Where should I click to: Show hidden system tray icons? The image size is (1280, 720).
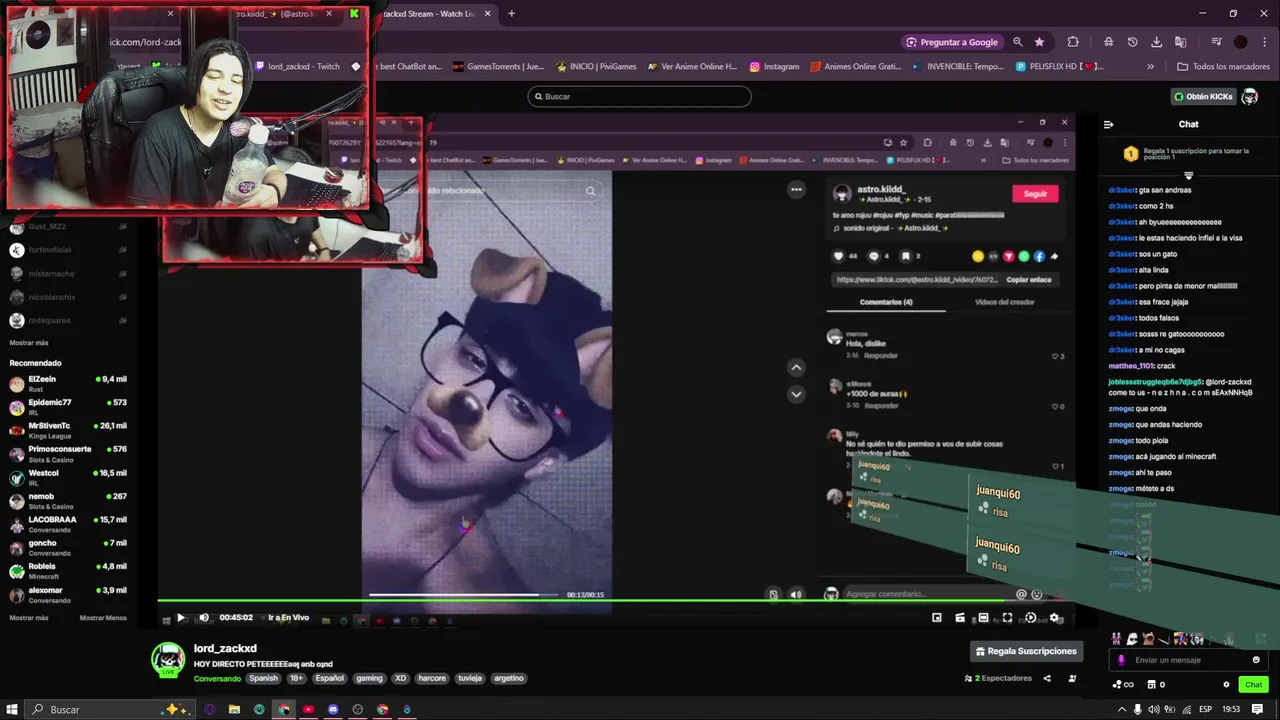pyautogui.click(x=1122, y=709)
